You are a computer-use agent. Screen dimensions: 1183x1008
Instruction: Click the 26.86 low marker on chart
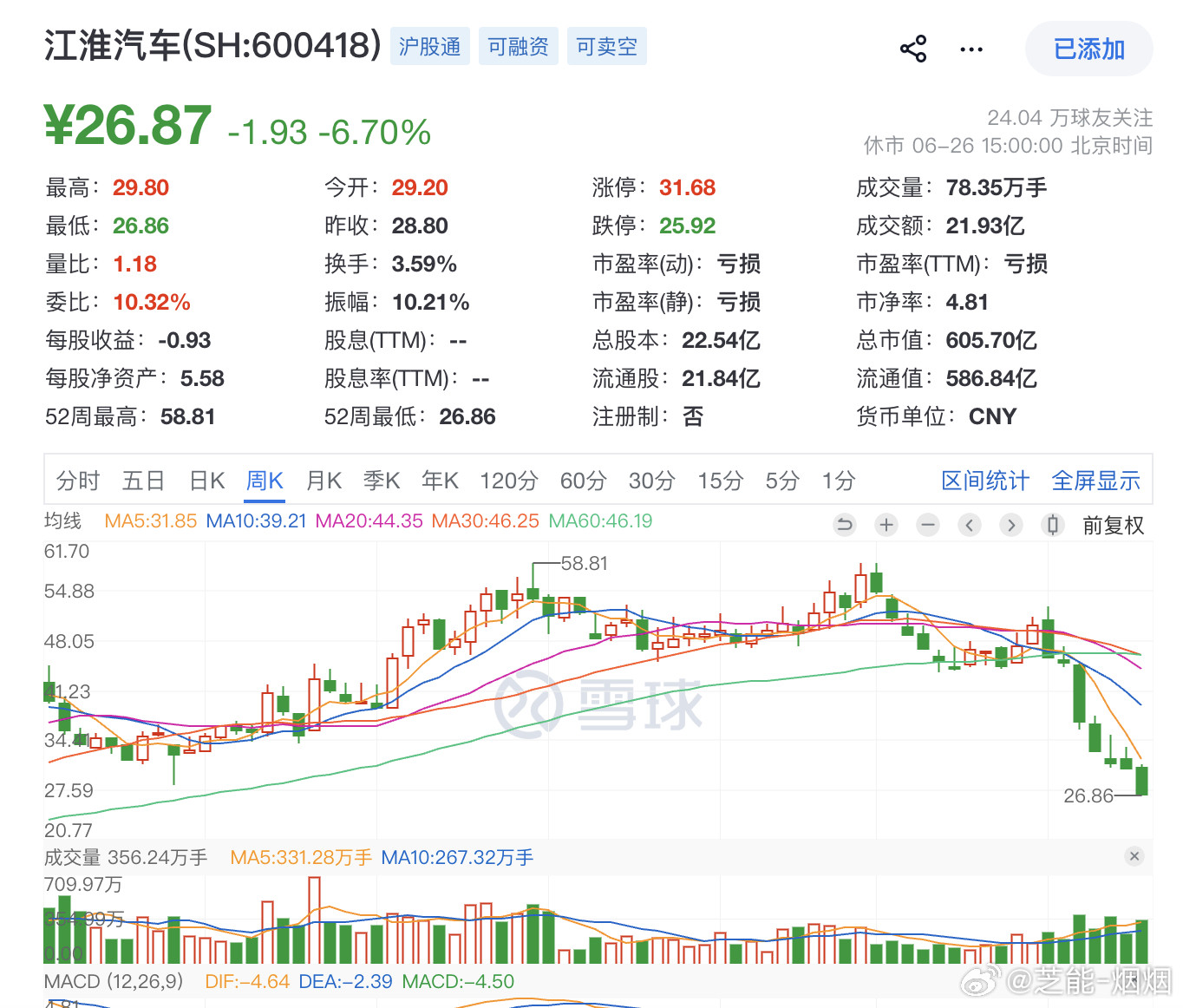coord(1088,796)
